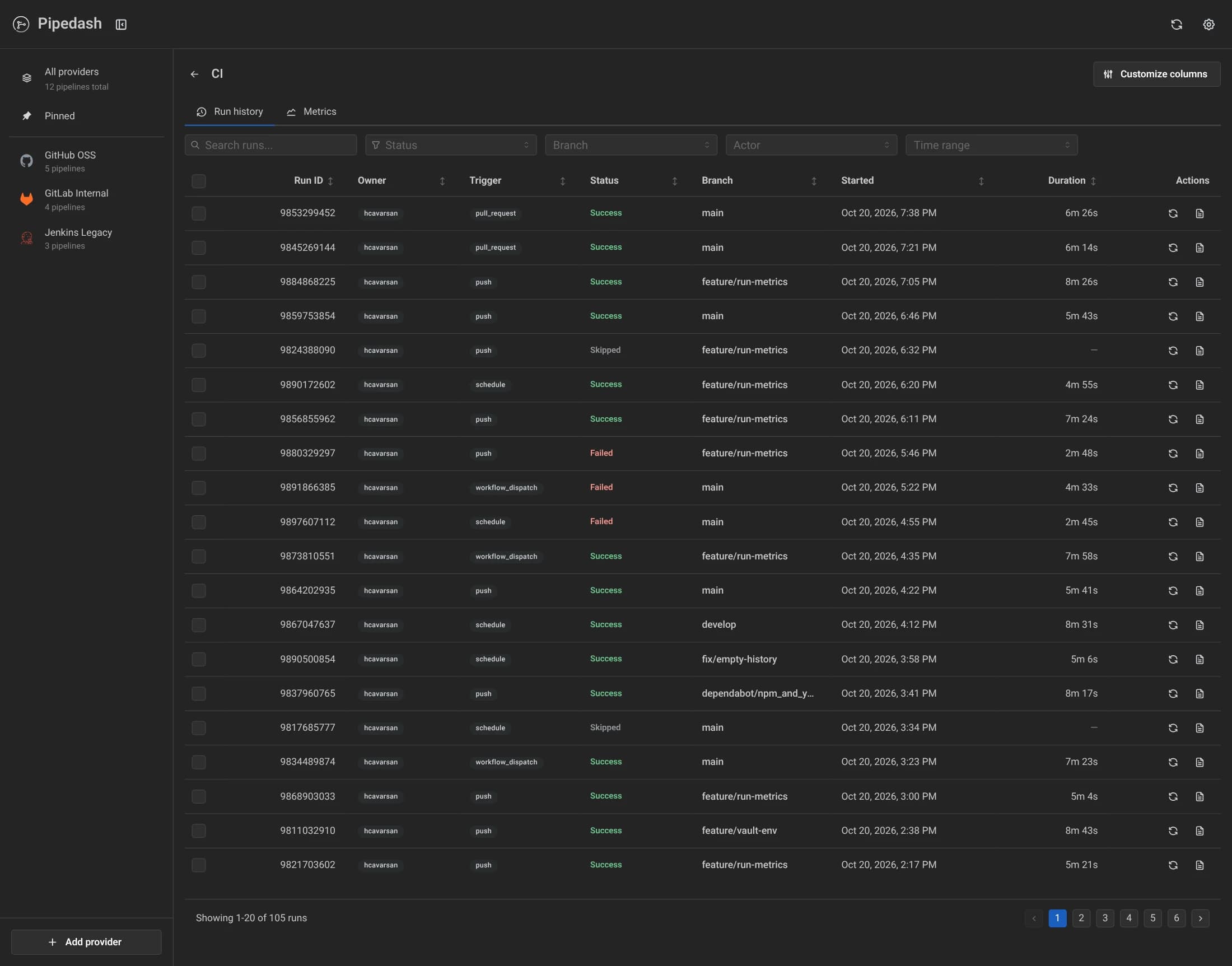Tick the checkbox for run 9897607112
The height and width of the screenshot is (966, 1232).
(199, 522)
